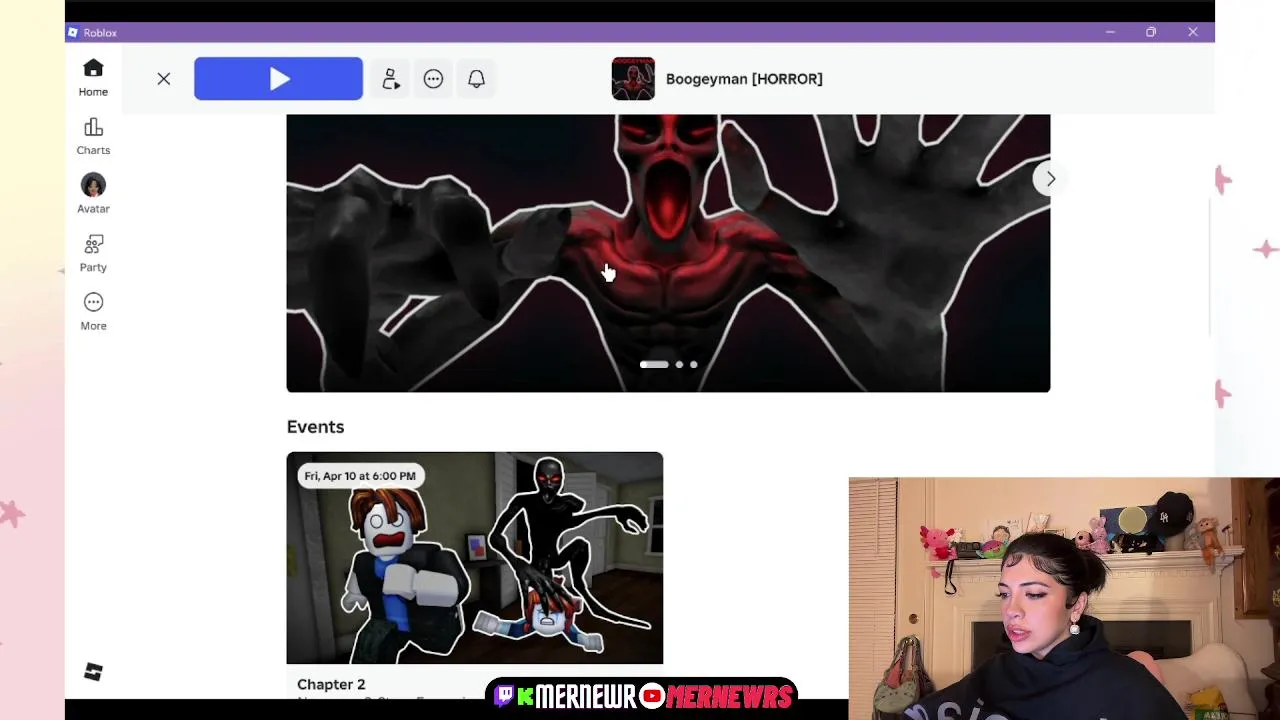
Task: Click the notification bell icon
Action: [476, 79]
